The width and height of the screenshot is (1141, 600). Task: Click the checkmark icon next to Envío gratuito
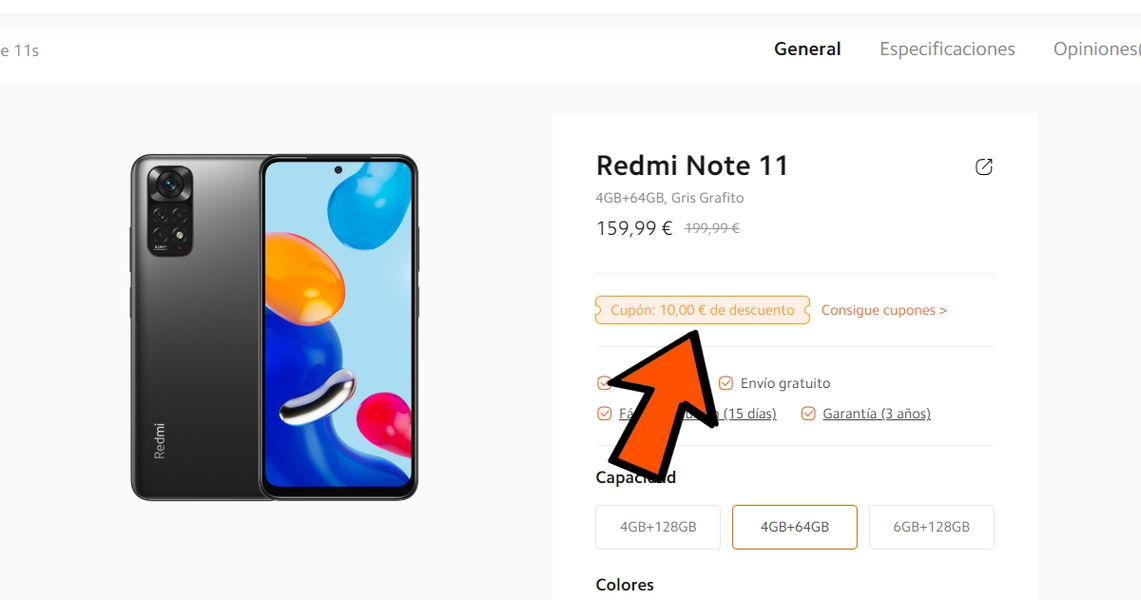click(726, 383)
